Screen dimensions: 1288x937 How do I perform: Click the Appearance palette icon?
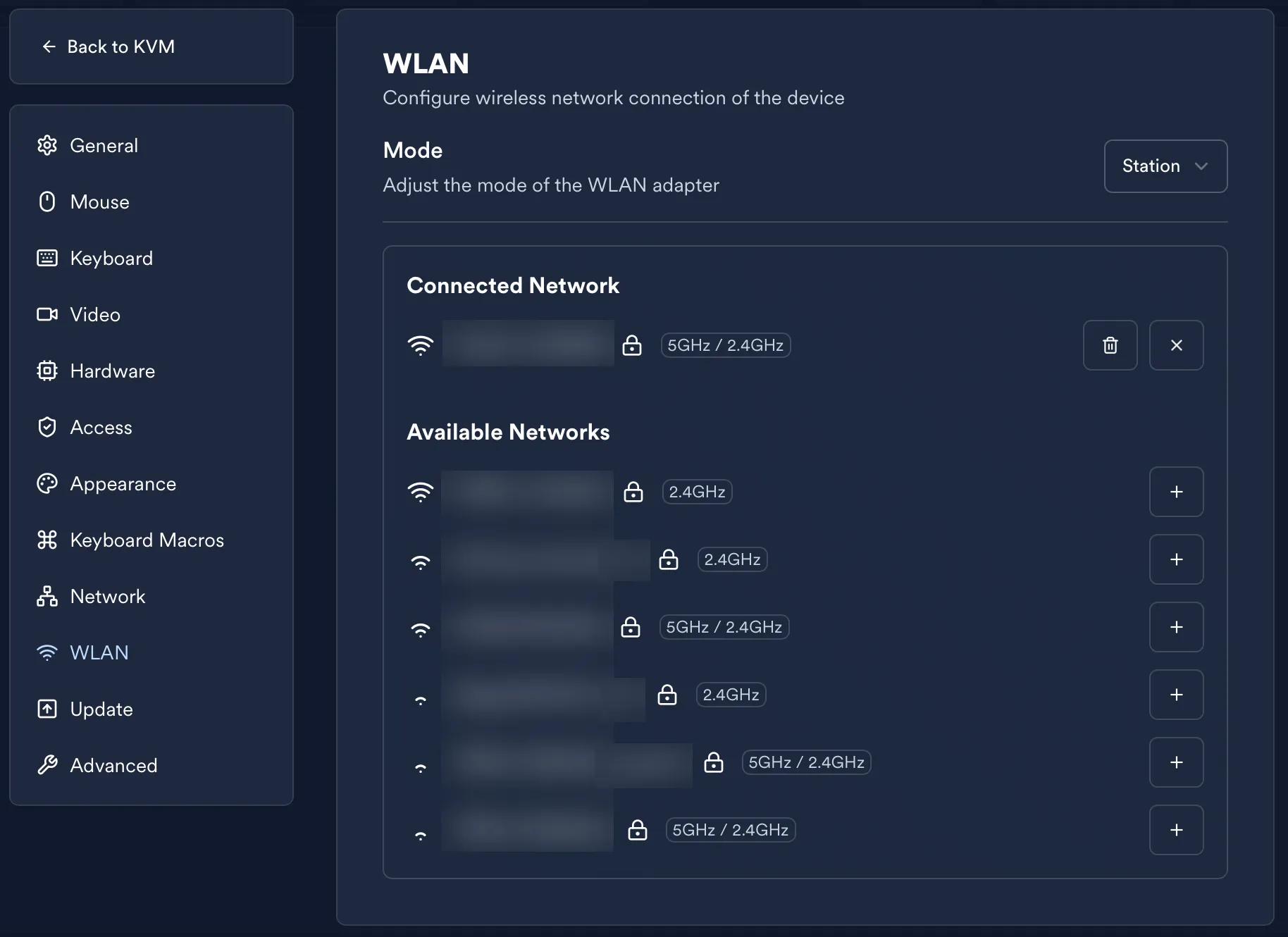click(x=47, y=483)
